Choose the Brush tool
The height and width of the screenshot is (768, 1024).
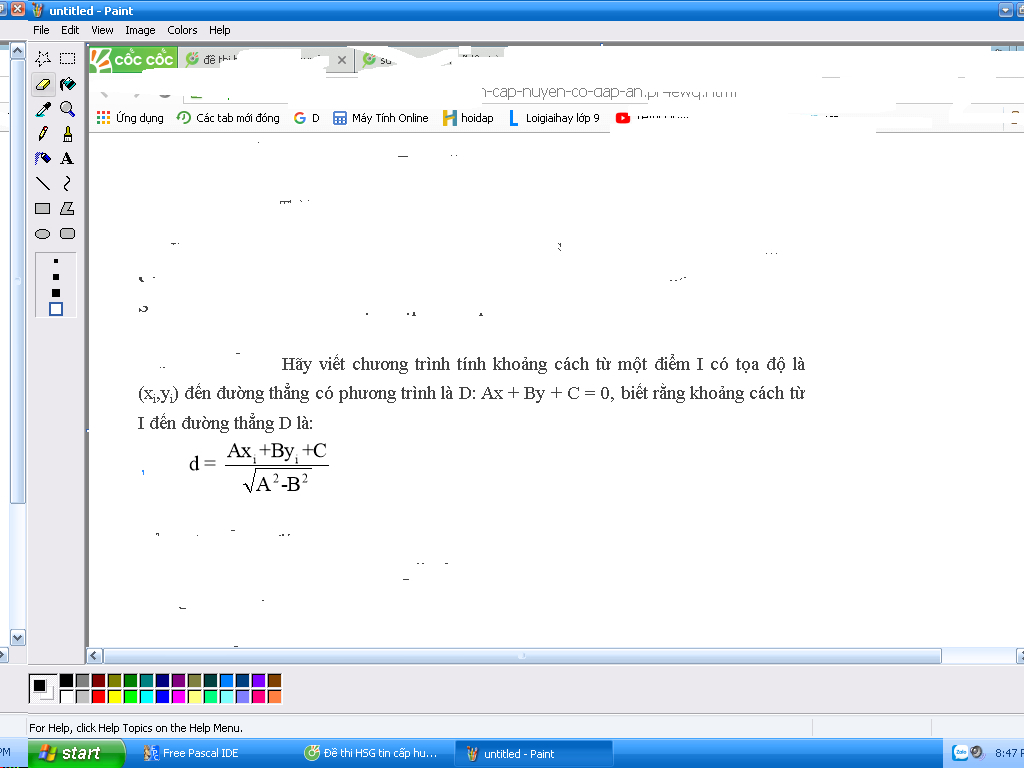point(67,134)
